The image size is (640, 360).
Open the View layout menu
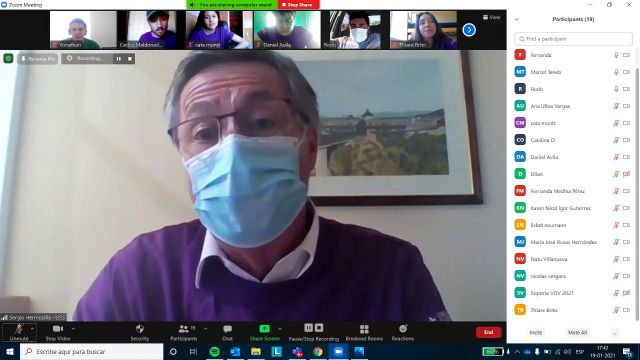[491, 17]
